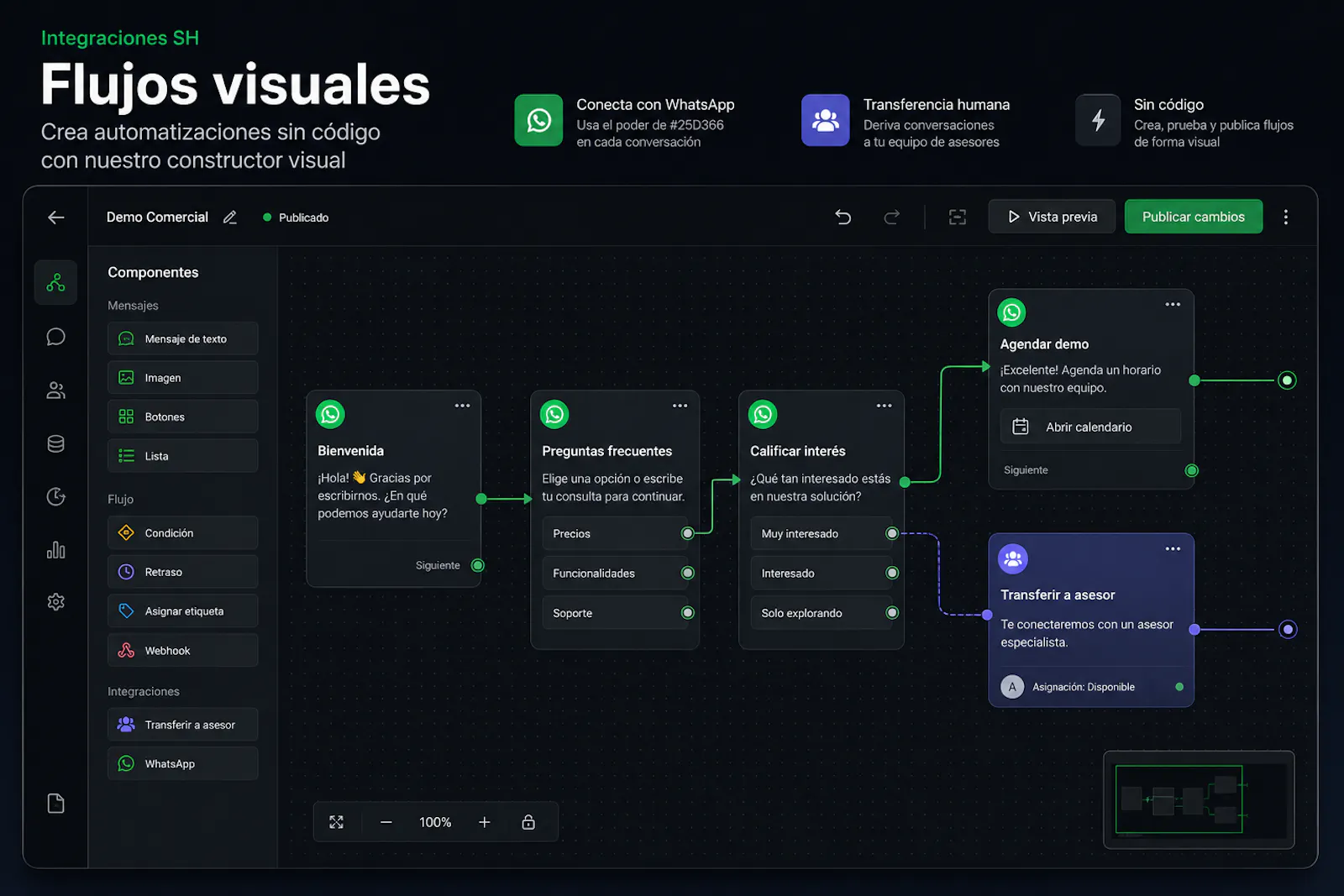The width and height of the screenshot is (1344, 896).
Task: Click the 100% zoom level
Action: pos(435,822)
